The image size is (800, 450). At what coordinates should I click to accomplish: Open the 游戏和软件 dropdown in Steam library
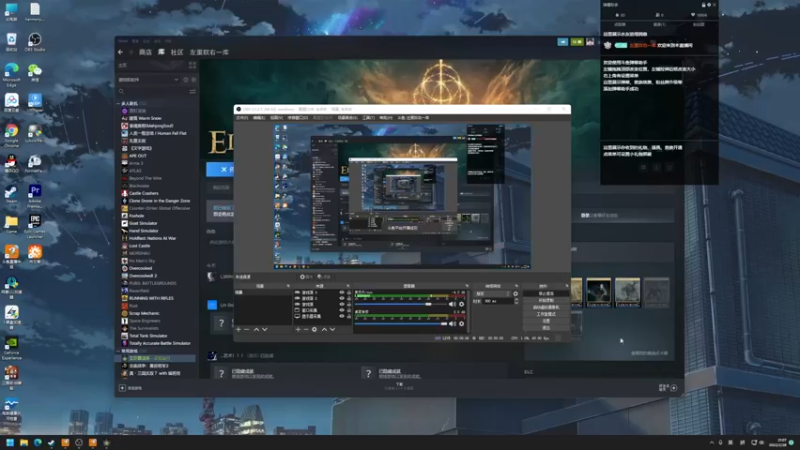(x=148, y=80)
